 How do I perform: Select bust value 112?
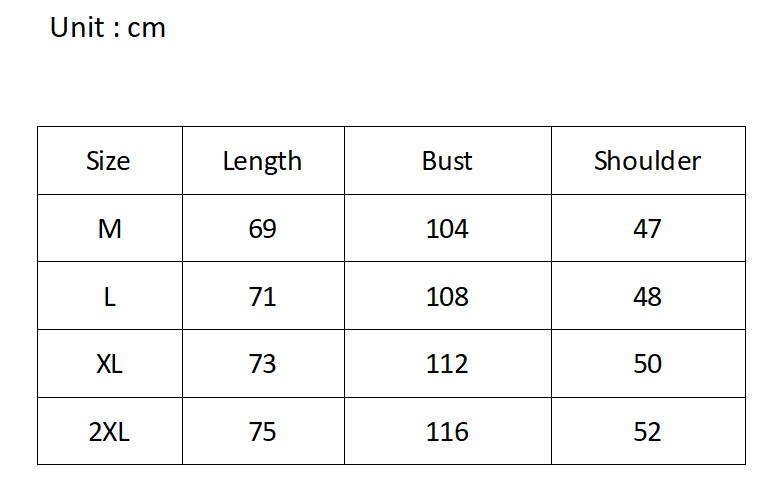tap(447, 364)
